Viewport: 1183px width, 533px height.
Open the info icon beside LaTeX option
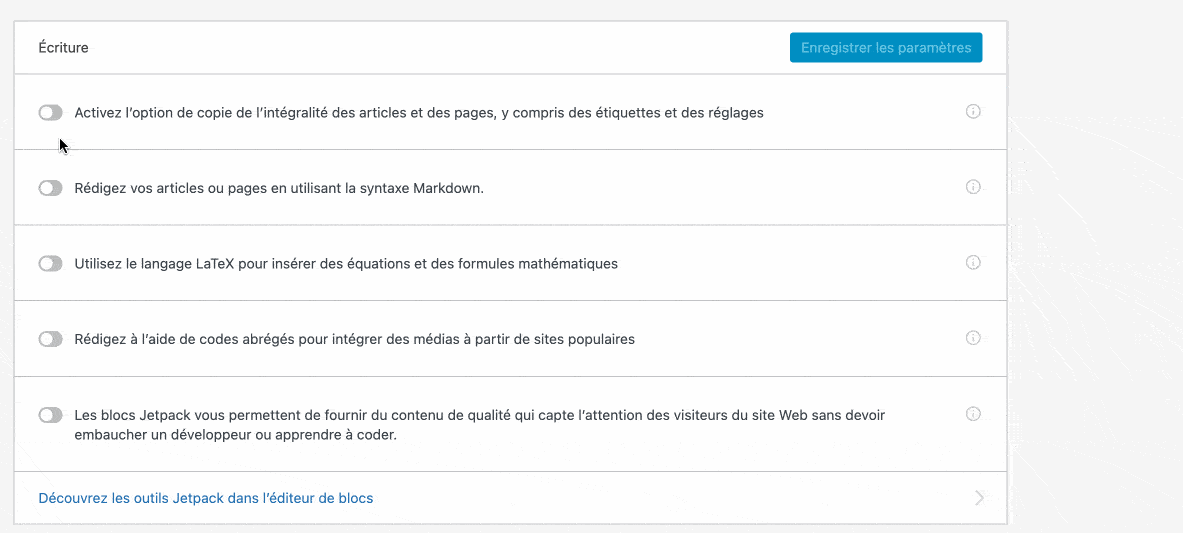[973, 263]
